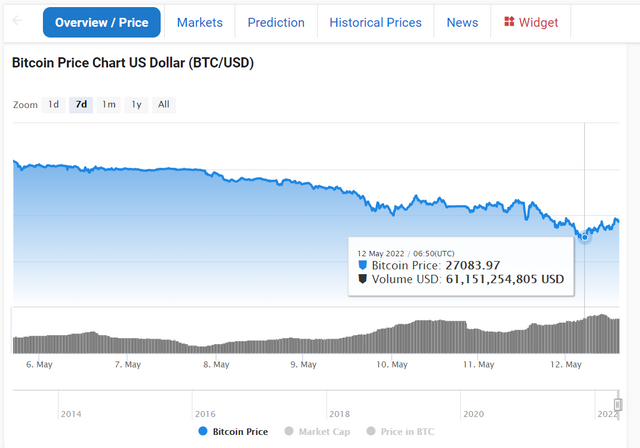Click the black shield icon beside Volume USD
Viewport: 640px width, 448px height.
pyautogui.click(x=362, y=279)
